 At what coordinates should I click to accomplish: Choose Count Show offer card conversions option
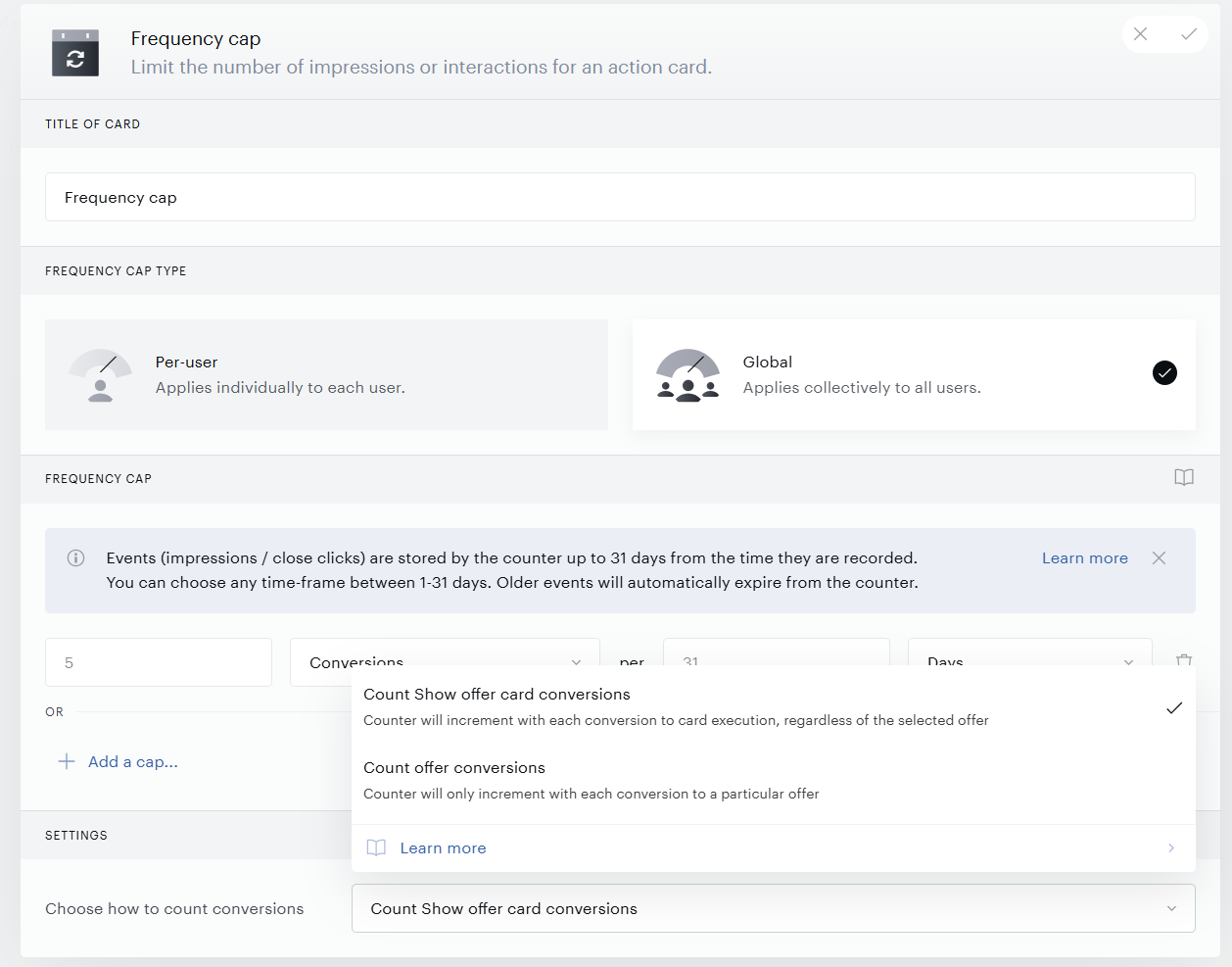click(x=774, y=706)
